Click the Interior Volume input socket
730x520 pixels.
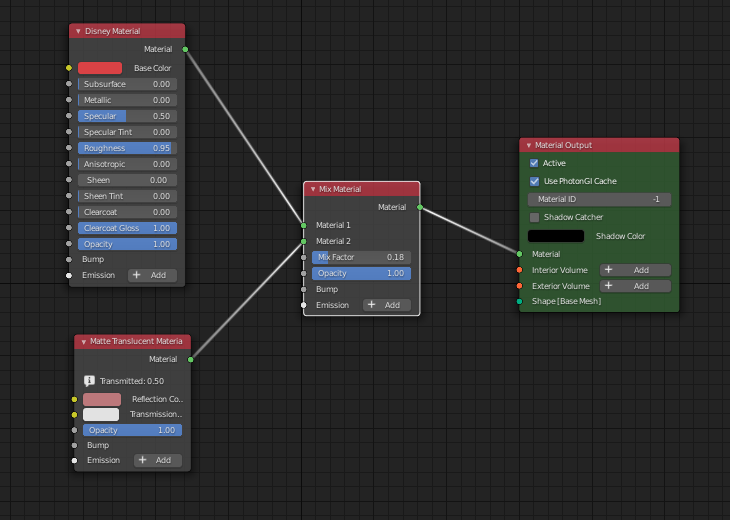pyautogui.click(x=519, y=270)
